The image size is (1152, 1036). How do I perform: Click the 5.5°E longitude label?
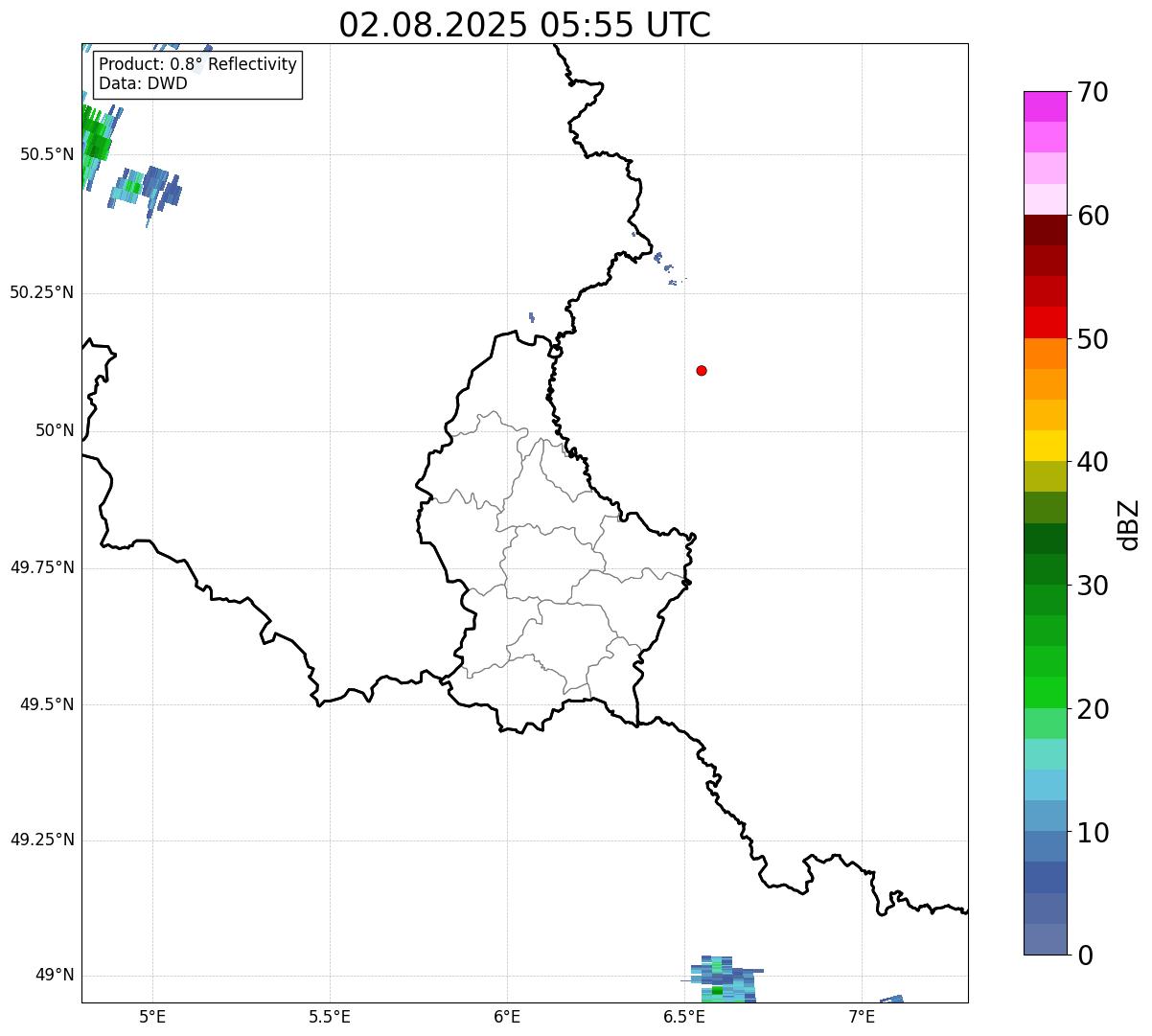330,1016
